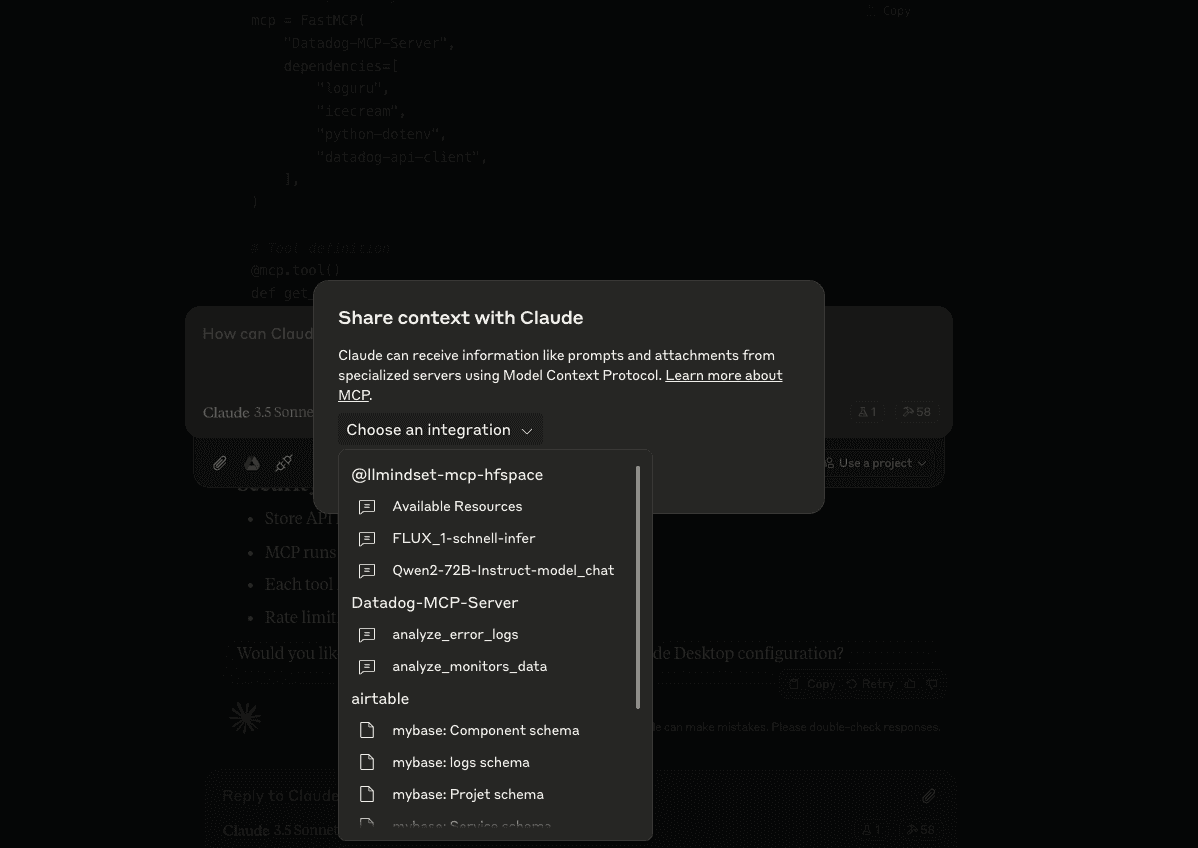Viewport: 1198px width, 848px height.
Task: Click the Retry button under response
Action: pyautogui.click(x=870, y=684)
